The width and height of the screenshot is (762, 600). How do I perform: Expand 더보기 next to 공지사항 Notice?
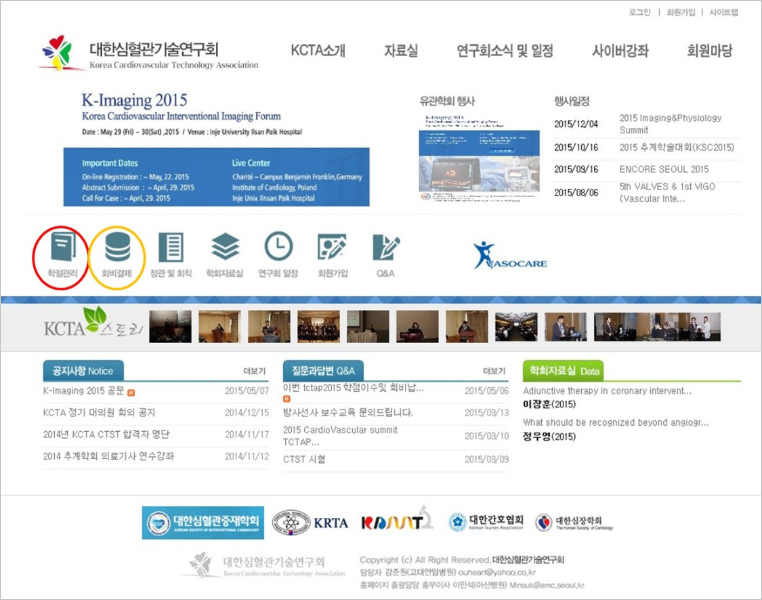coord(254,370)
